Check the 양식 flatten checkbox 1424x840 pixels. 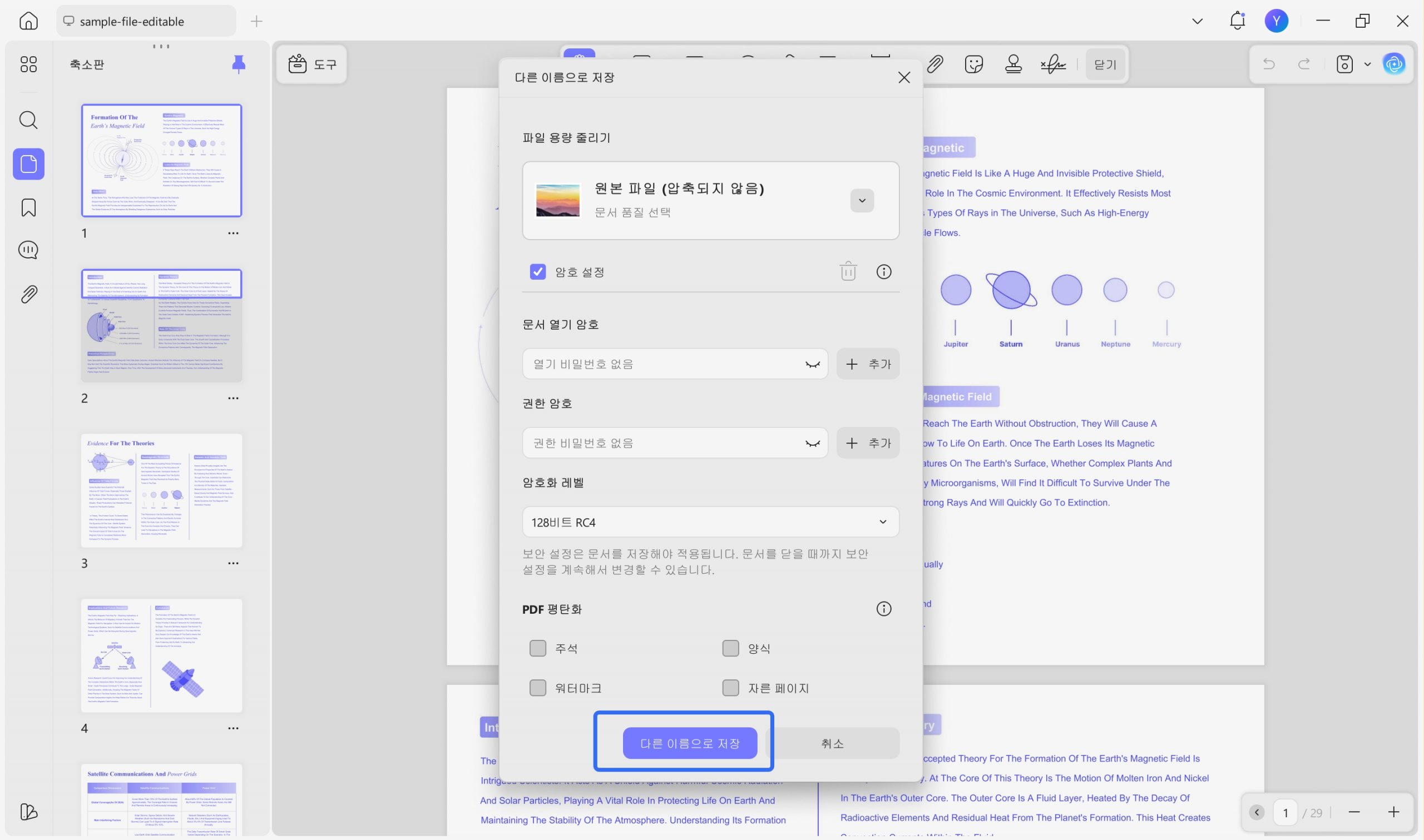point(730,648)
